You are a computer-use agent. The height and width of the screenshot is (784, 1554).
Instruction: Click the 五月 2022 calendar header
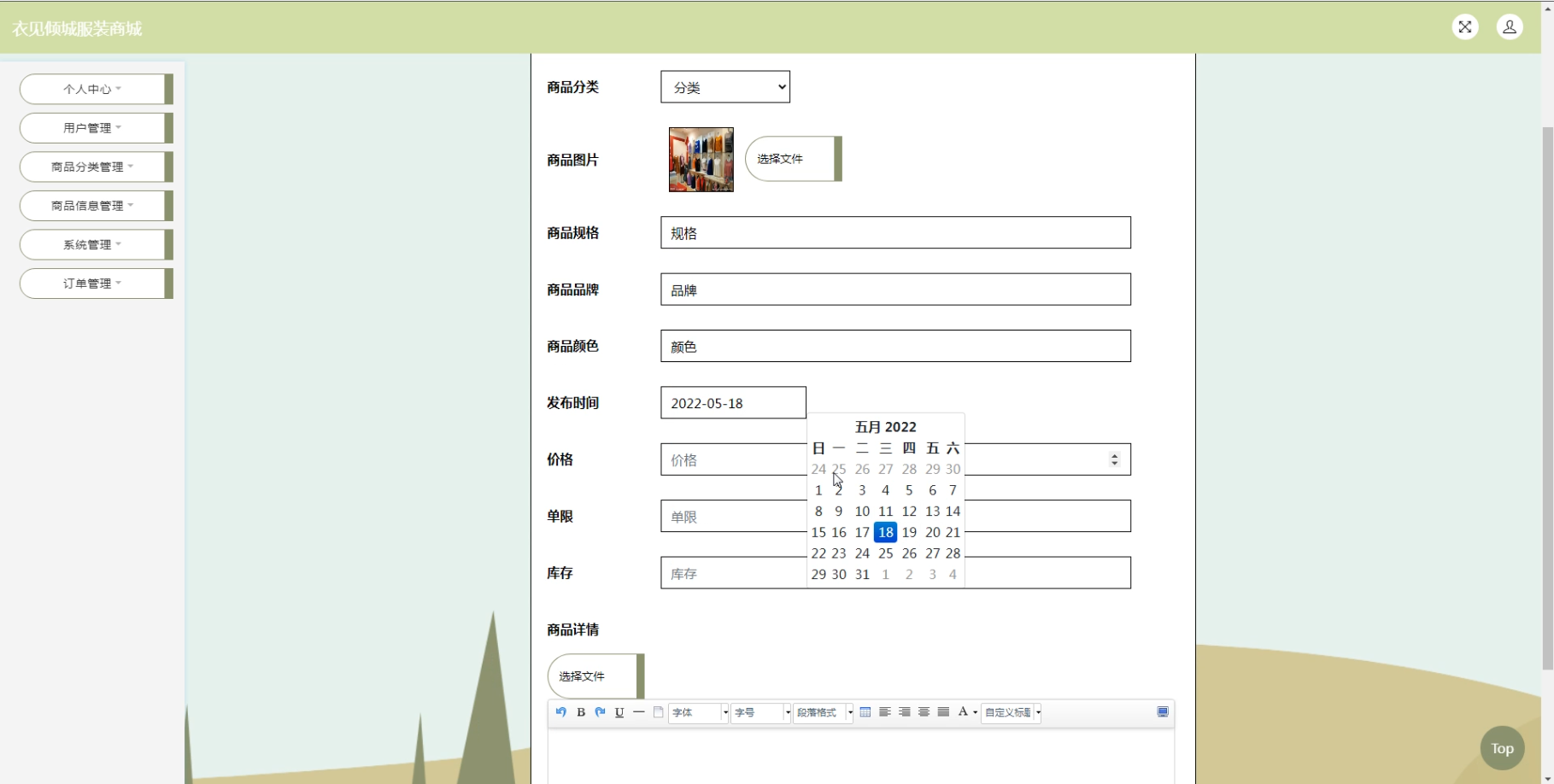885,427
